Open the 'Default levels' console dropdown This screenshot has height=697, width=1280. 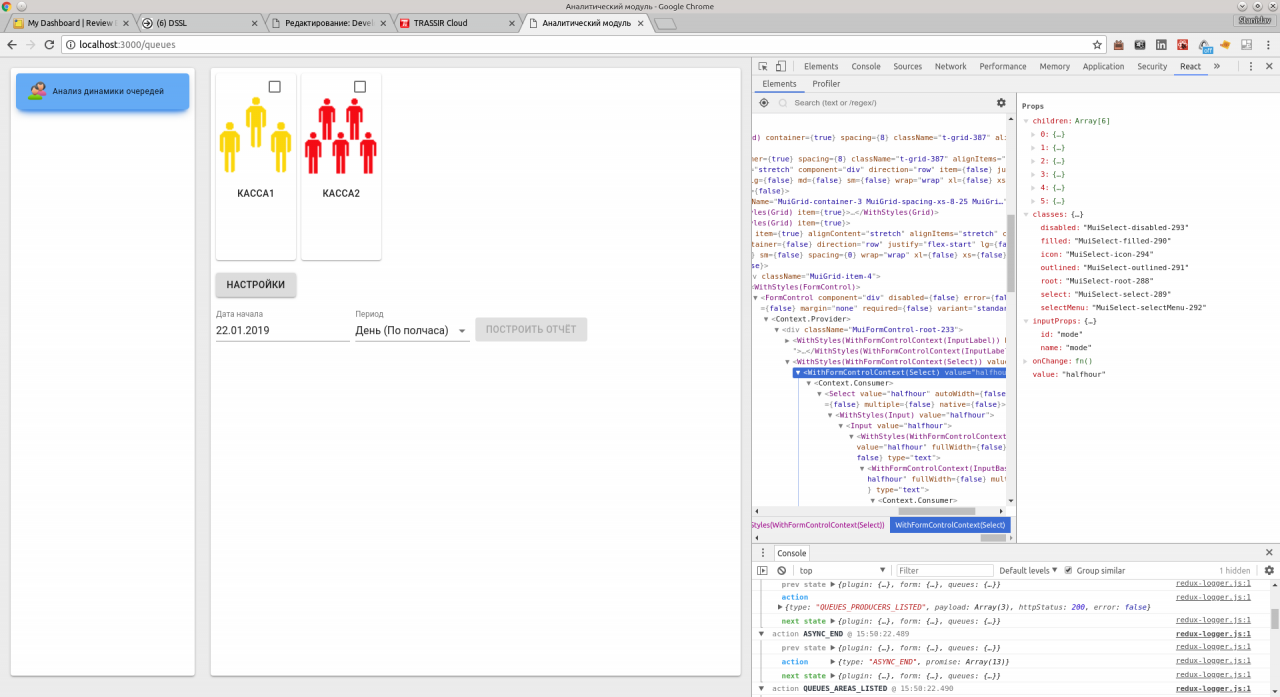pos(1028,570)
